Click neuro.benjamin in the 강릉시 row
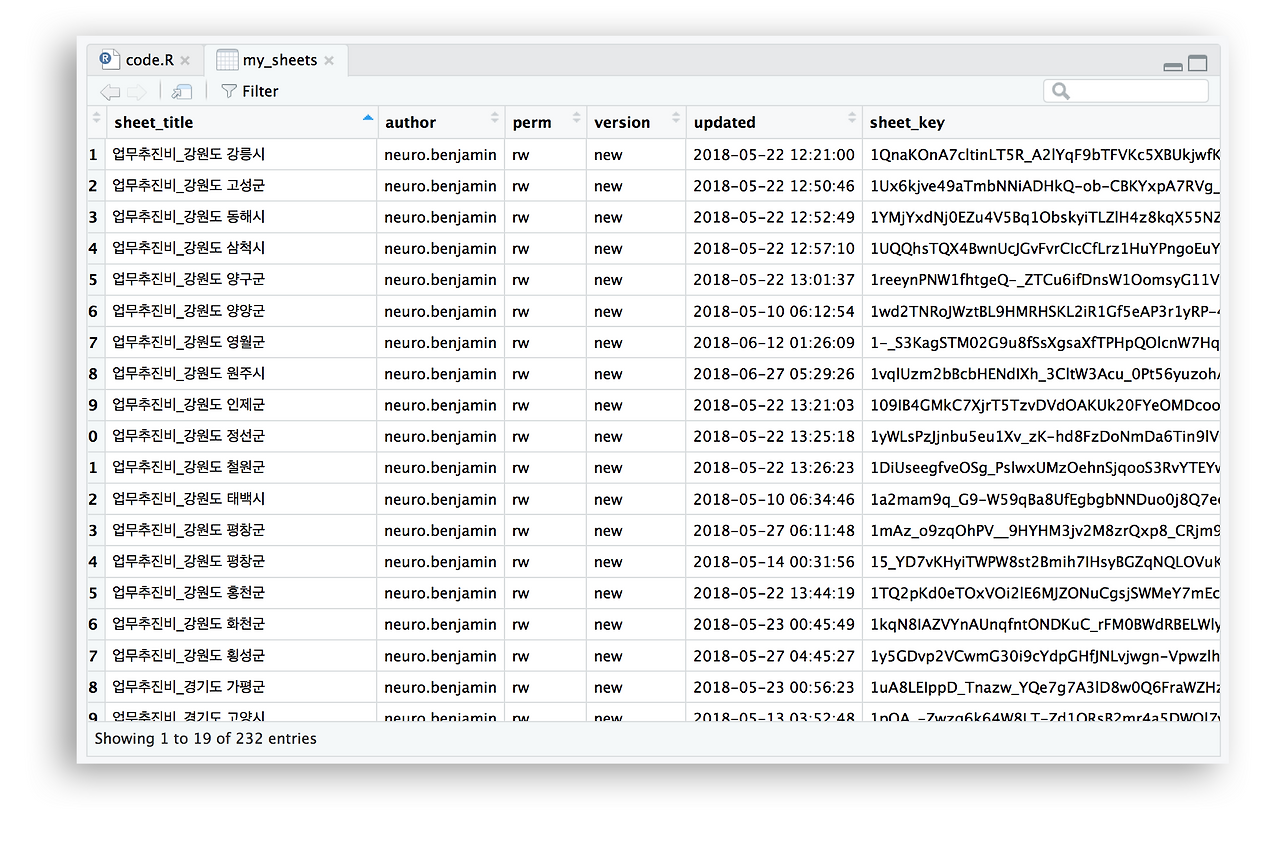Screen dimensions: 1280x842 (x=440, y=155)
